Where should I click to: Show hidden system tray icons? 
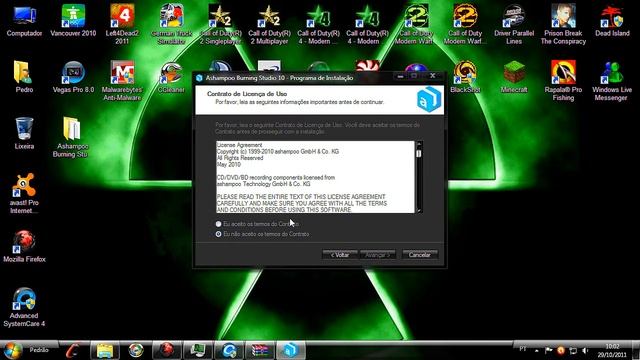(536, 351)
